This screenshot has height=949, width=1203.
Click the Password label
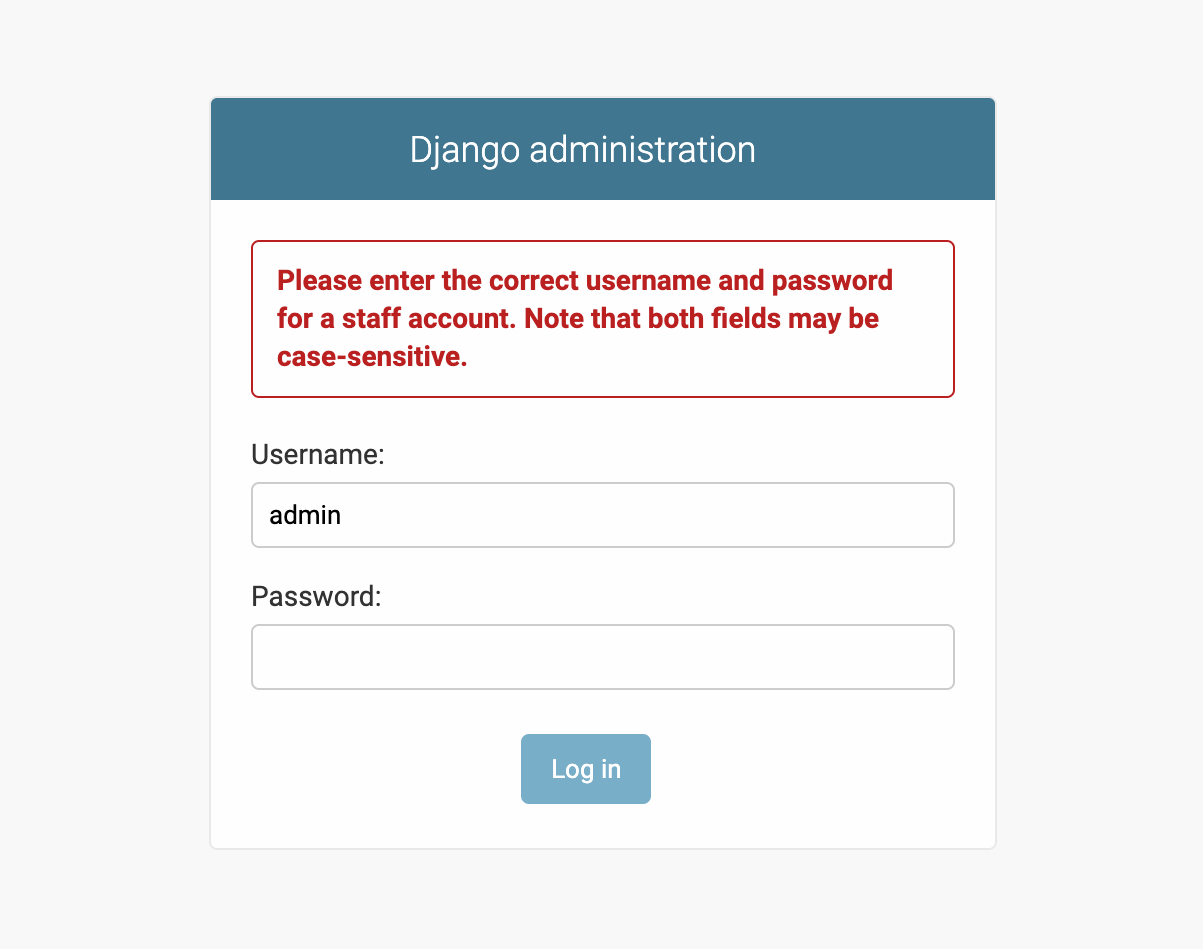point(316,597)
